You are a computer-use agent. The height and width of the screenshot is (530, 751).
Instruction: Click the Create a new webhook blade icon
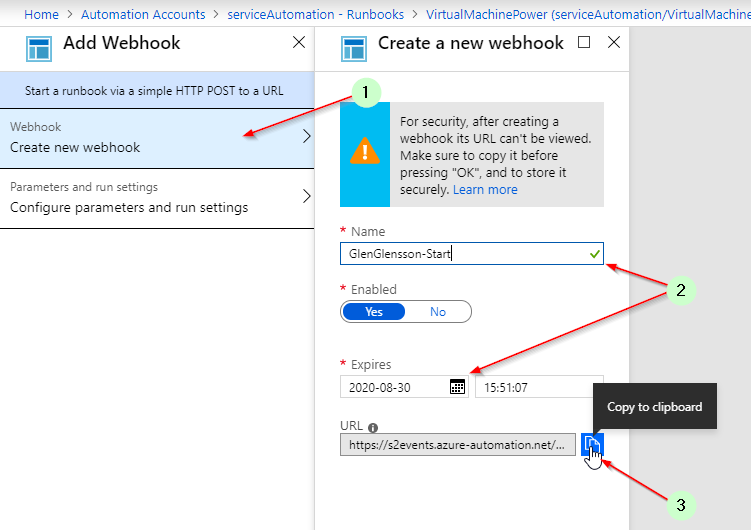tap(354, 48)
